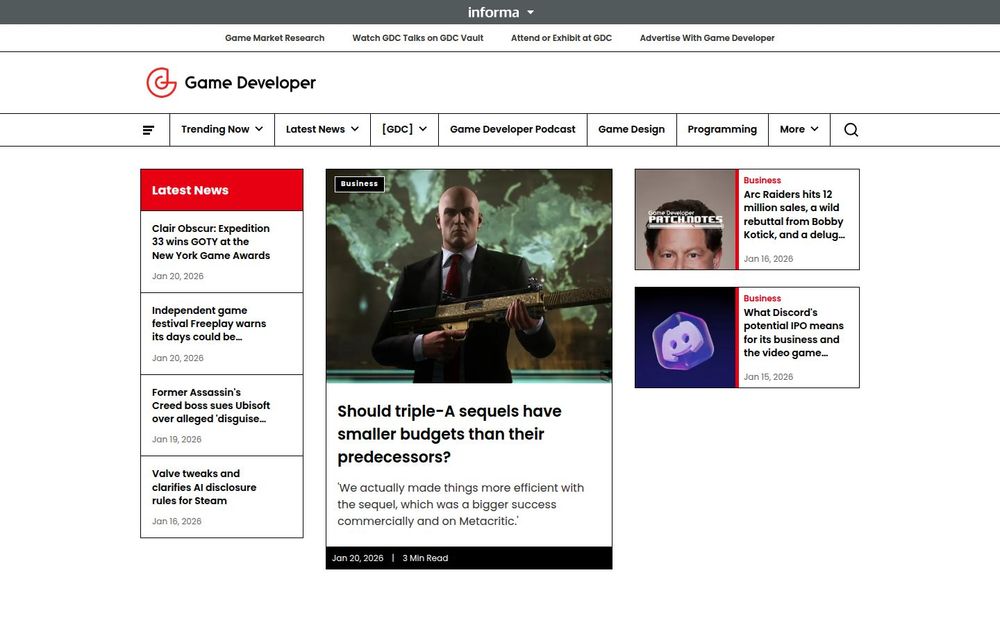The image size is (1000, 625).
Task: Click the Game Developer logo icon
Action: [x=161, y=83]
